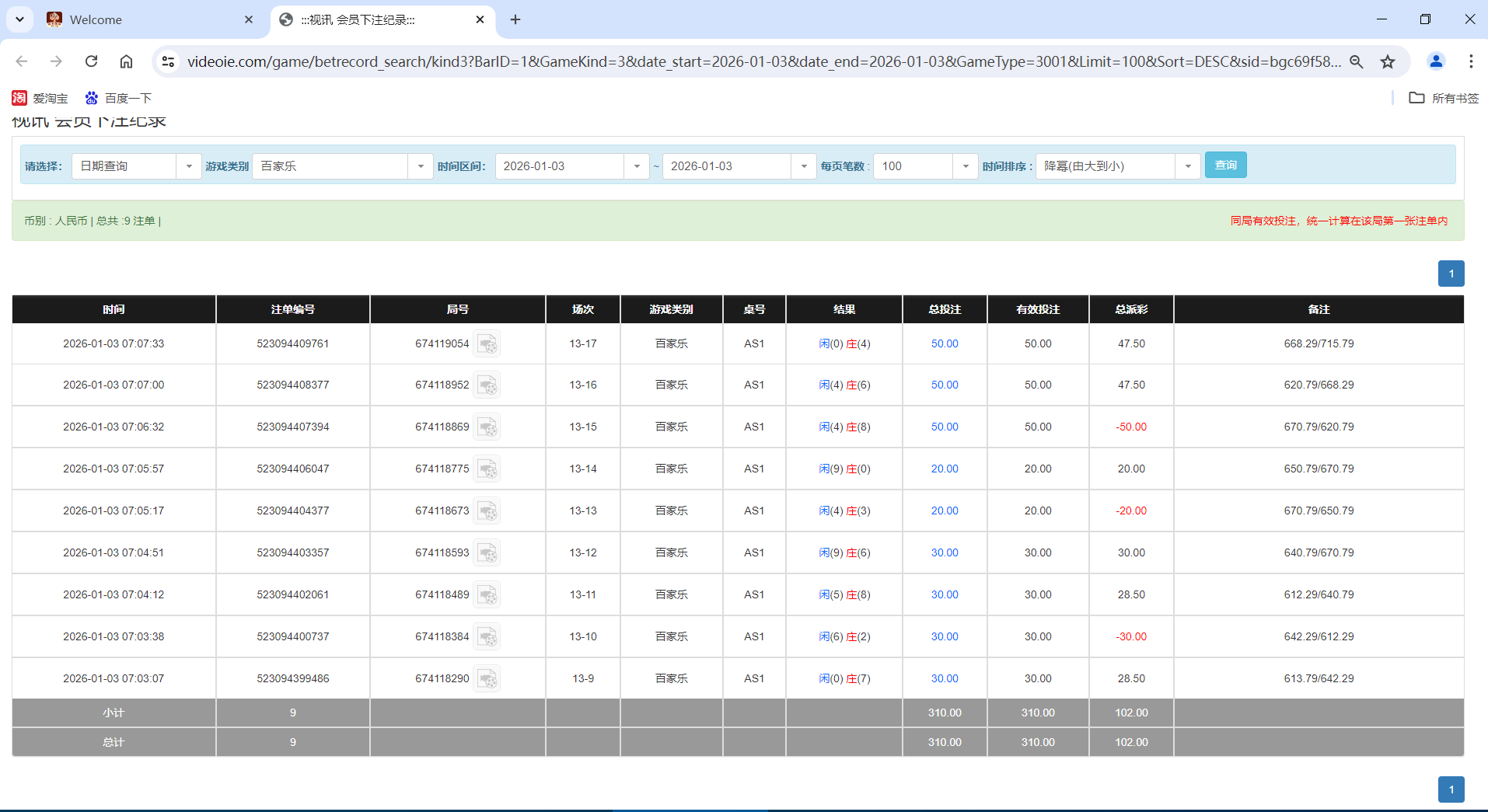The image size is (1488, 812).
Task: Open the 时间排序 sort order dropdown
Action: [1187, 166]
